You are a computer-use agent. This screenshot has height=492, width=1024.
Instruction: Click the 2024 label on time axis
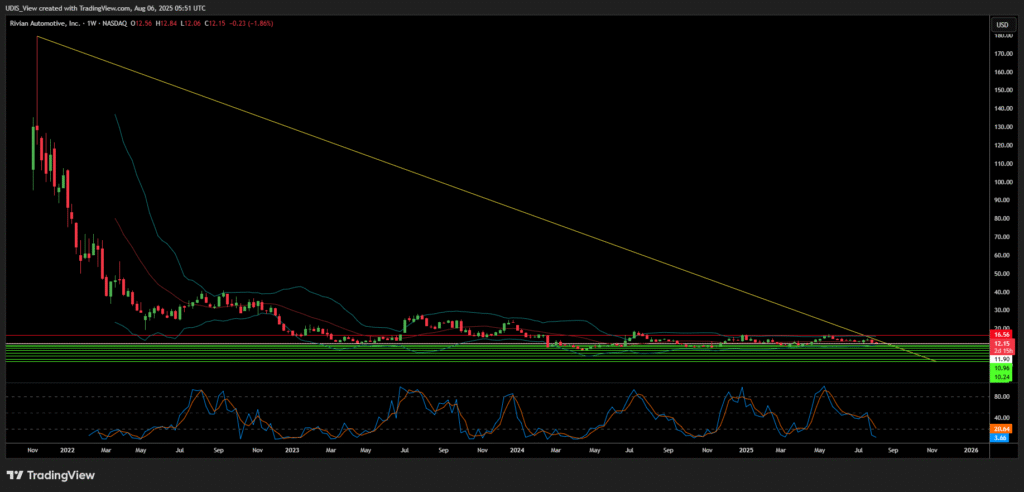point(516,451)
